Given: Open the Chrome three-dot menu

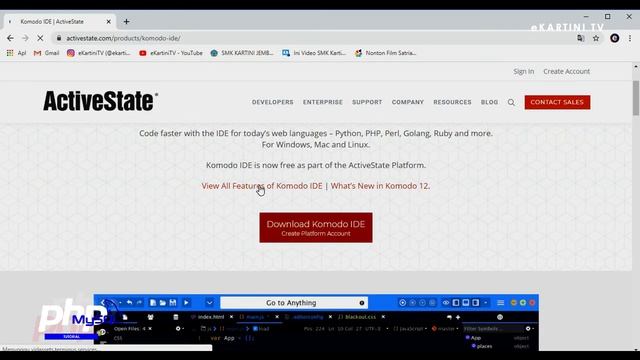Looking at the screenshot, I should pyautogui.click(x=630, y=38).
